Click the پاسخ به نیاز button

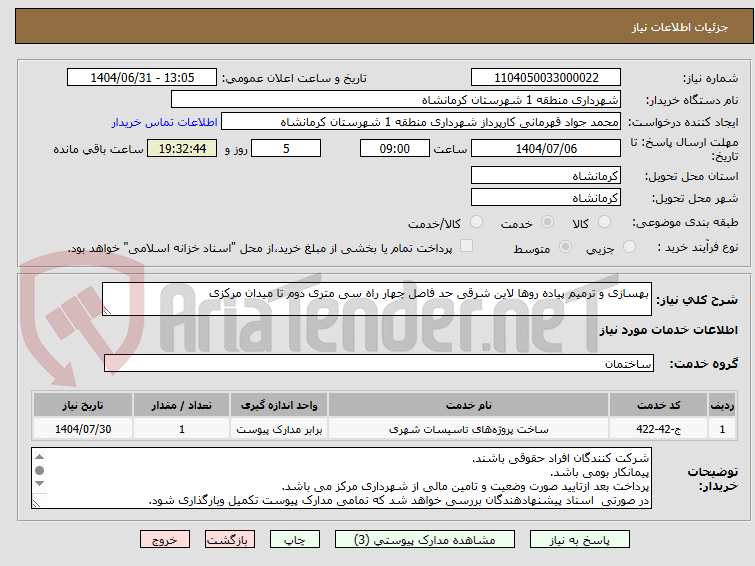click(x=579, y=540)
